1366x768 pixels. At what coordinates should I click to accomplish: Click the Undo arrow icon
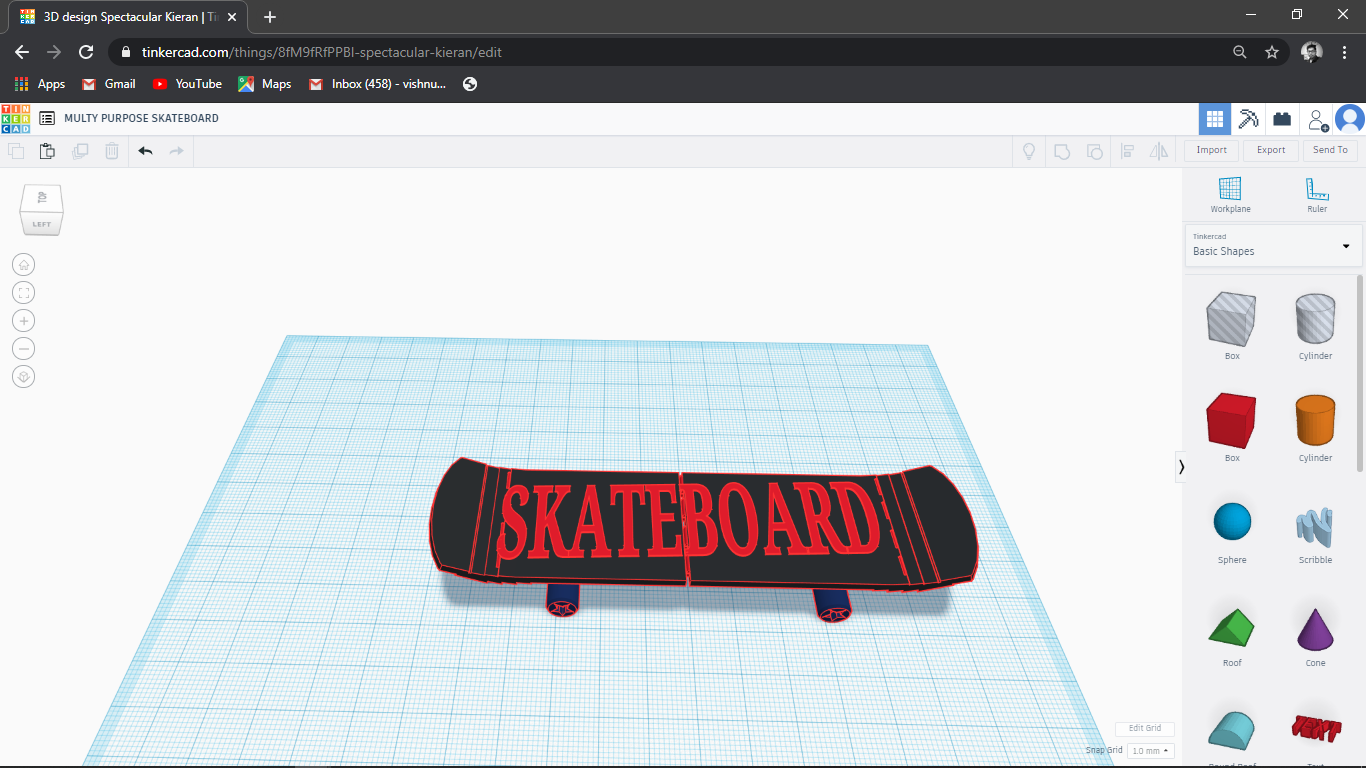(x=145, y=150)
